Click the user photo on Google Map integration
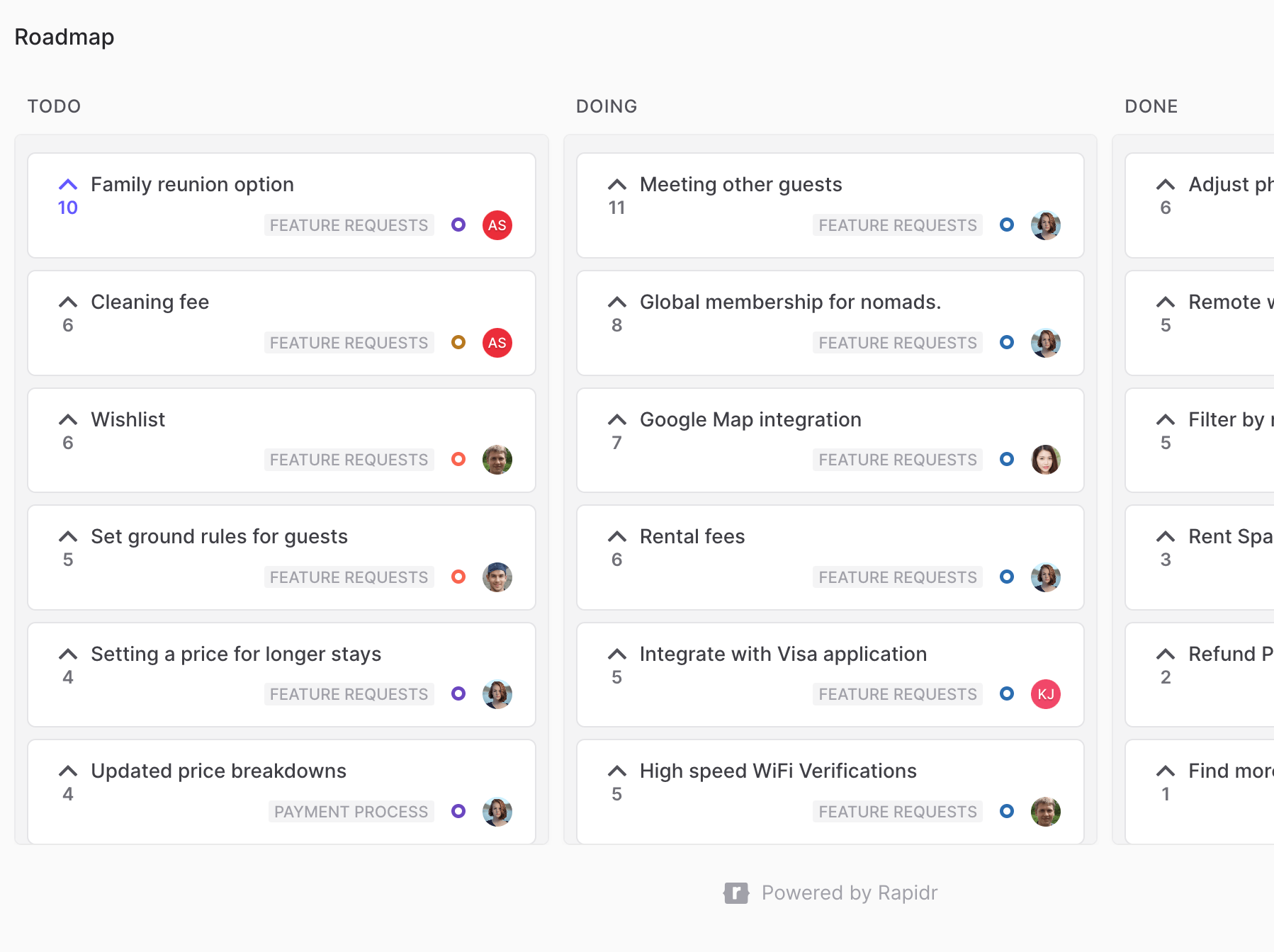1274x952 pixels. point(1046,460)
